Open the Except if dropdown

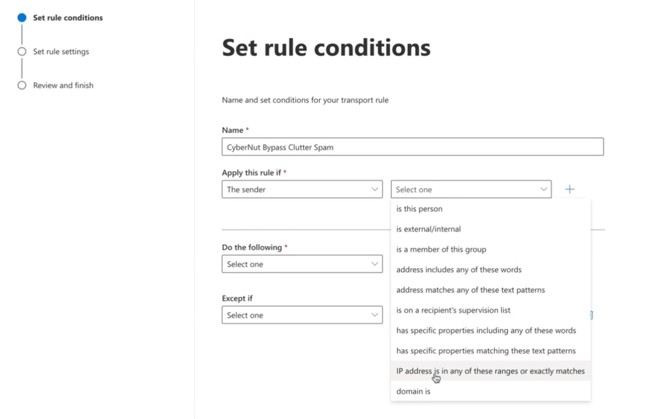pos(302,315)
